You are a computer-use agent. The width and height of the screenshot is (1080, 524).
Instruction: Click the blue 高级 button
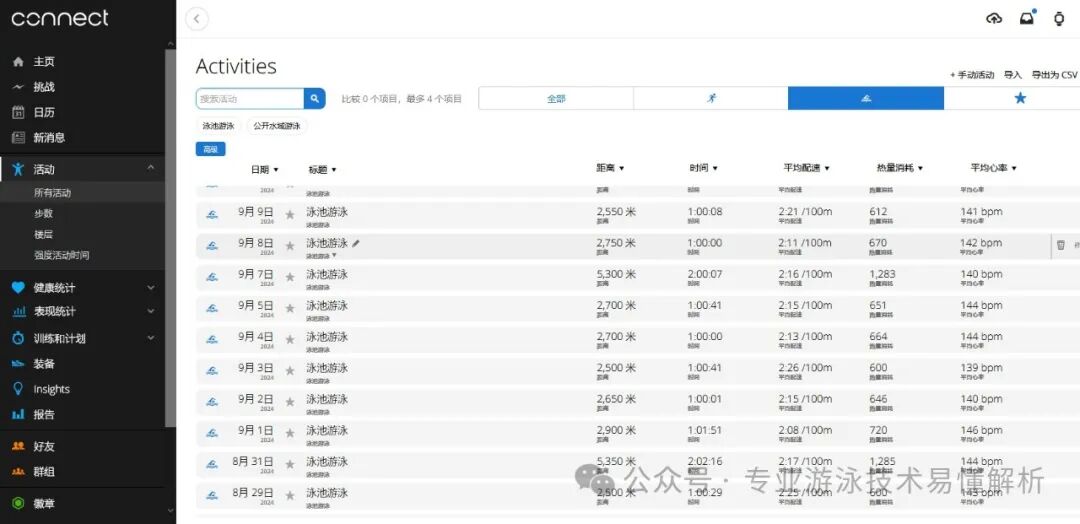[x=210, y=149]
